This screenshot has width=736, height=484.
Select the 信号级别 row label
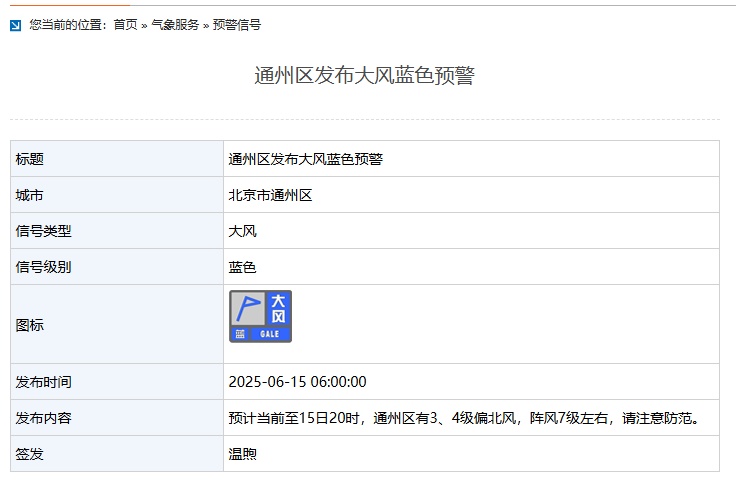[x=44, y=267]
